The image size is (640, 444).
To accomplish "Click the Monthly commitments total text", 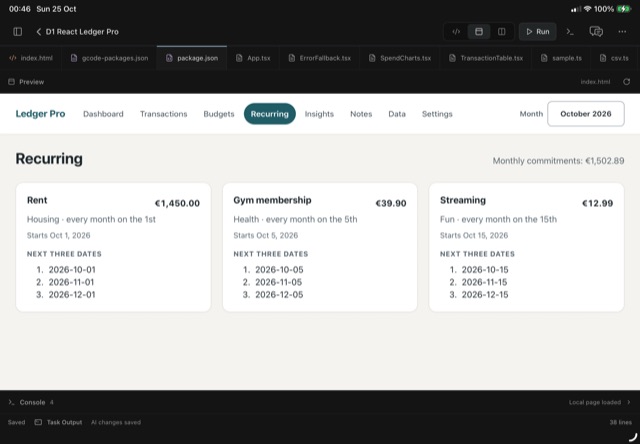I will (558, 161).
